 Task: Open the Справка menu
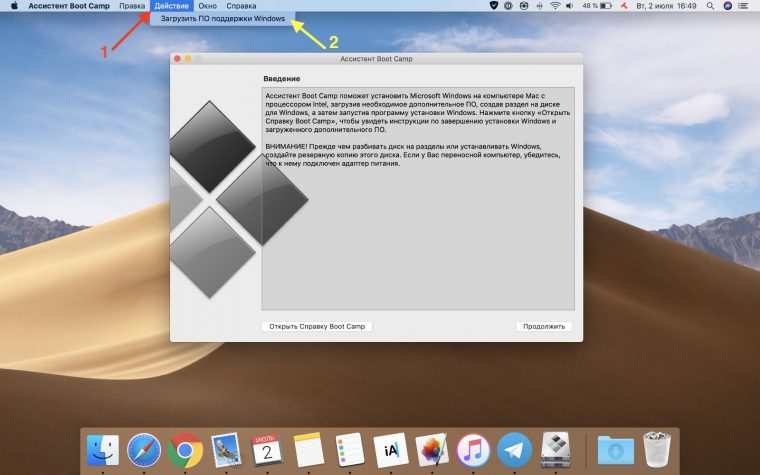pyautogui.click(x=241, y=6)
